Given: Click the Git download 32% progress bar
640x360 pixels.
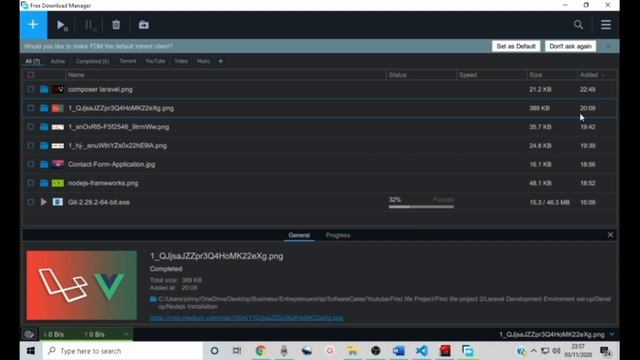Looking at the screenshot, I should click(x=421, y=207).
